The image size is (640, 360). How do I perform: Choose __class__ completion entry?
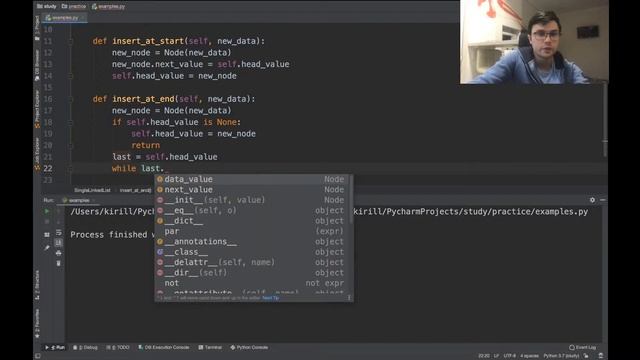252,252
